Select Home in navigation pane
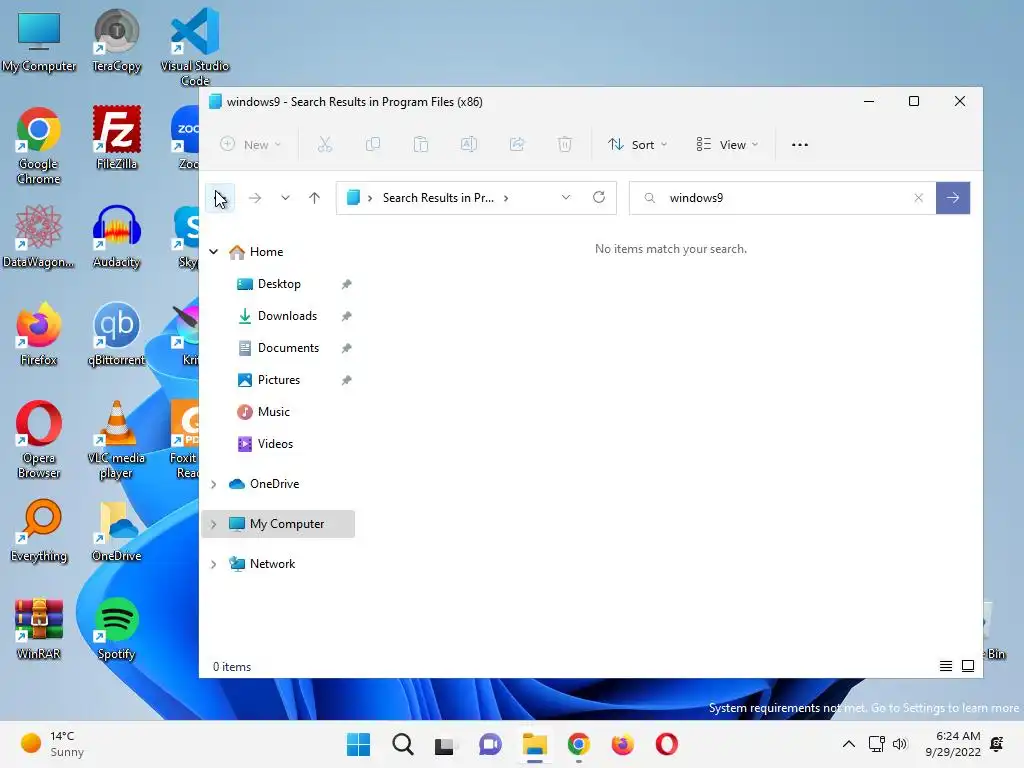Screen dimensions: 1024x768 point(266,251)
